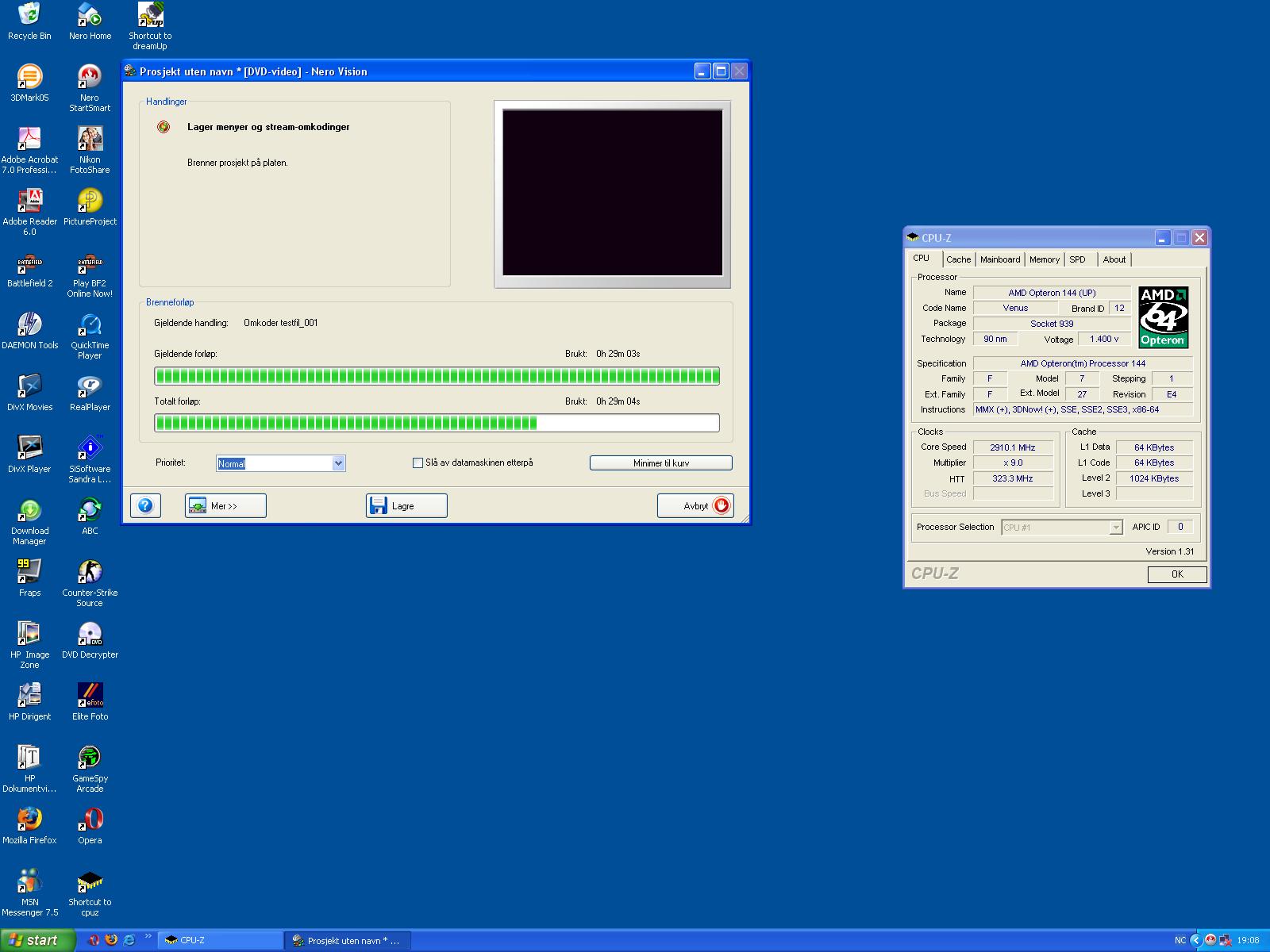Open the Nero Home desktop icon
This screenshot has width=1270, height=952.
click(90, 21)
